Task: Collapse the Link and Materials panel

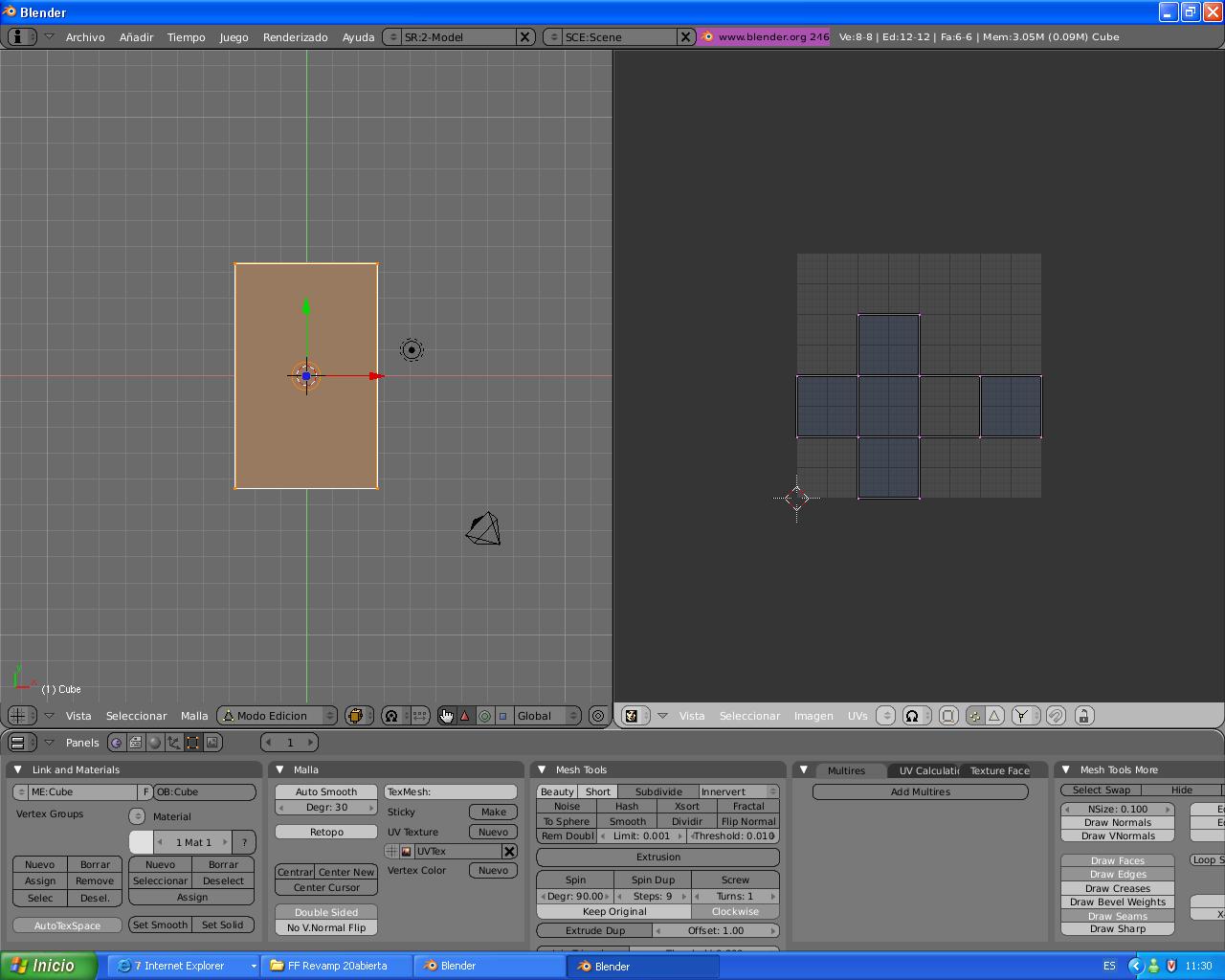Action: (x=18, y=769)
